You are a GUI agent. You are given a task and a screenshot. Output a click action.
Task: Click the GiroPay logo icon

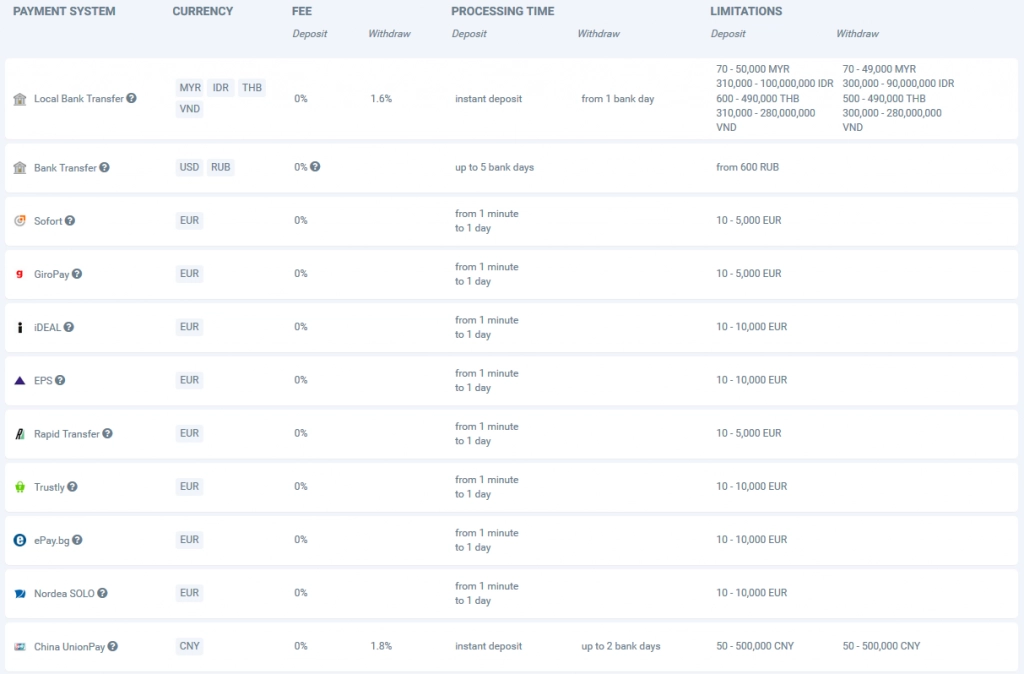click(x=20, y=274)
